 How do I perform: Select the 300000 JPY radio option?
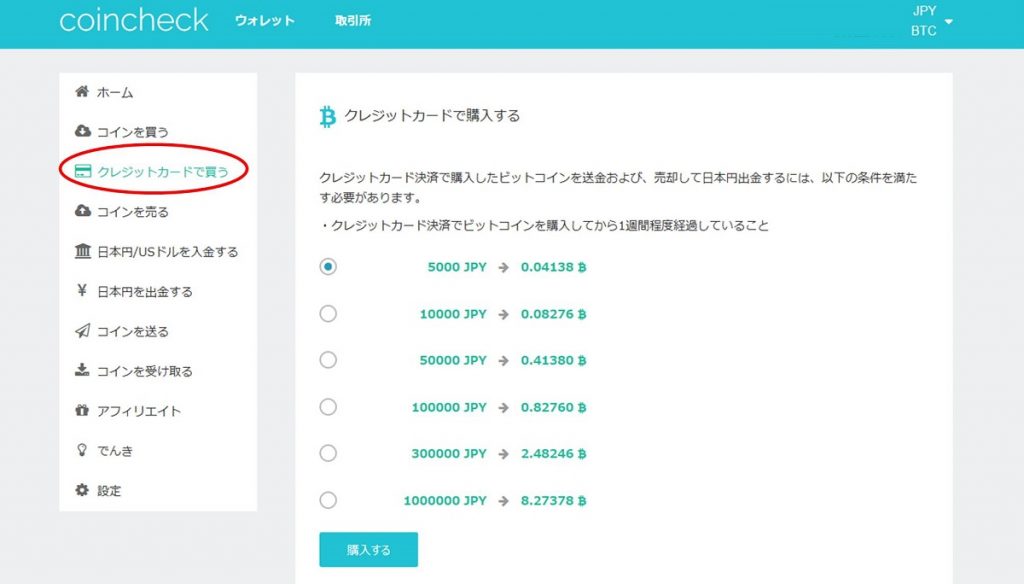328,453
